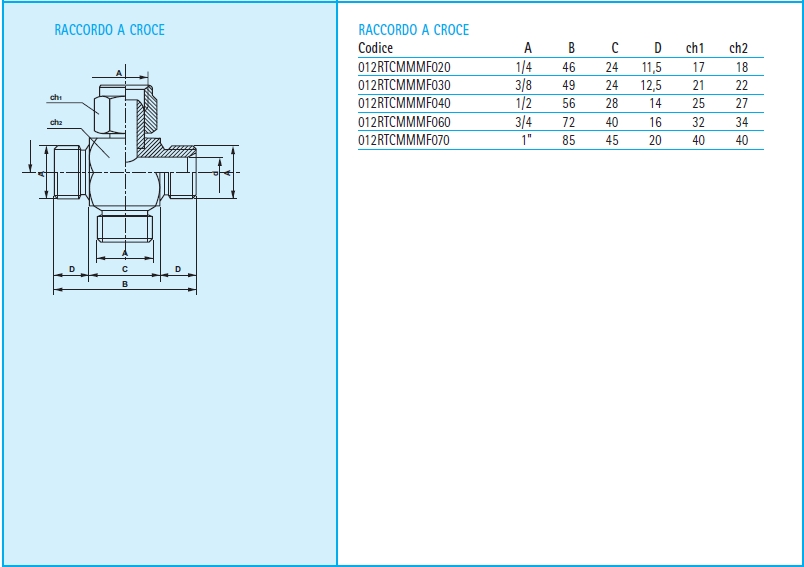Click the 1/4 thread size cell
804x567 pixels.
click(x=524, y=67)
